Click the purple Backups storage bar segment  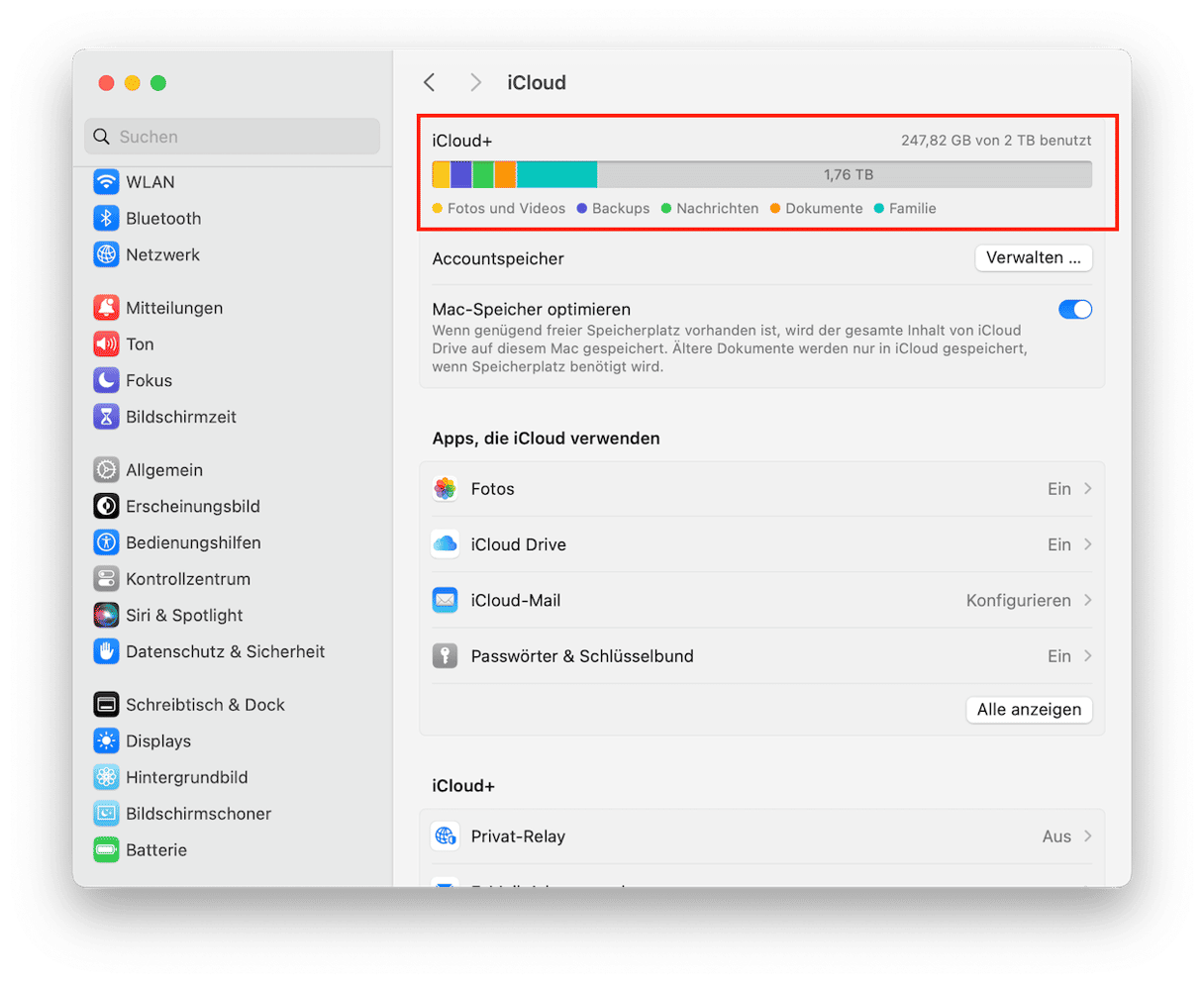pos(460,175)
